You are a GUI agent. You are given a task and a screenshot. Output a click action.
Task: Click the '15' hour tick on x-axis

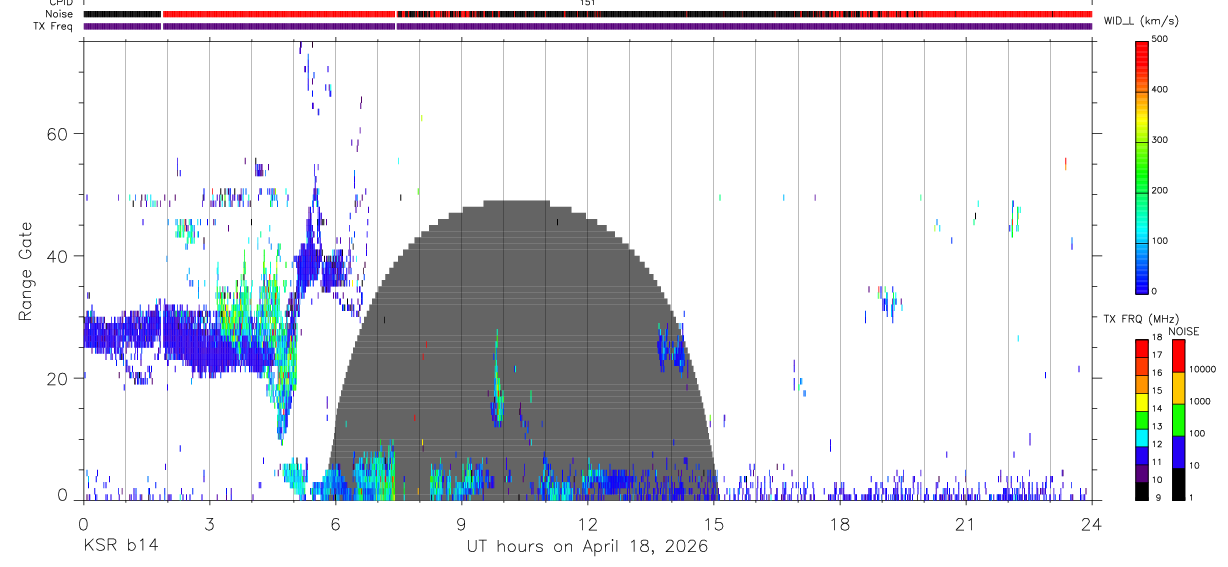[x=714, y=523]
